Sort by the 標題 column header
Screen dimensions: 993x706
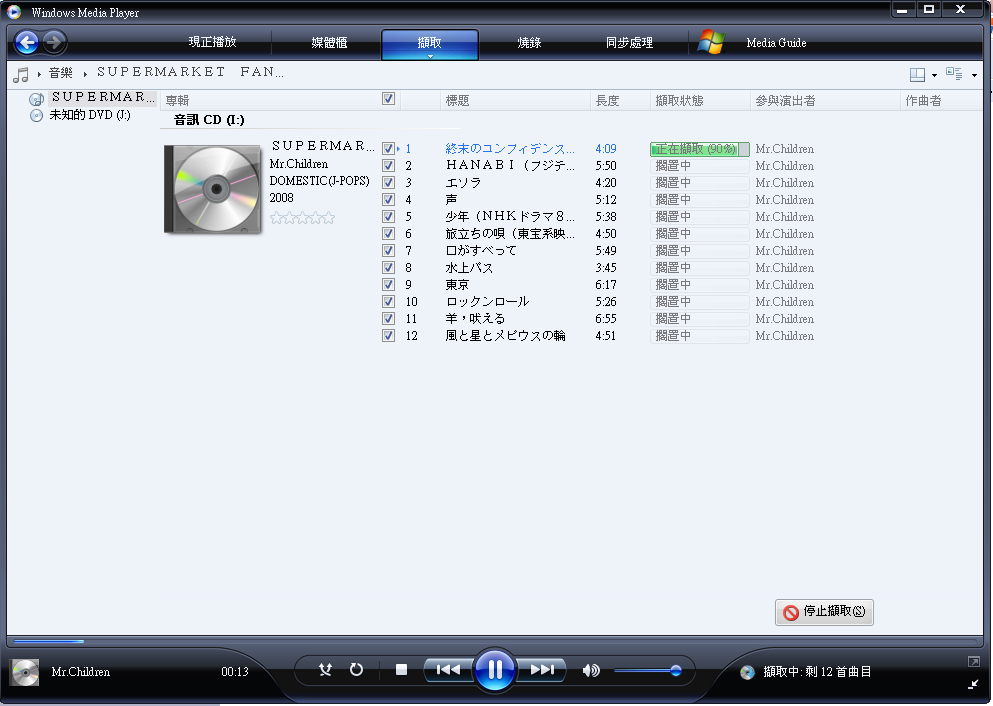coord(515,101)
